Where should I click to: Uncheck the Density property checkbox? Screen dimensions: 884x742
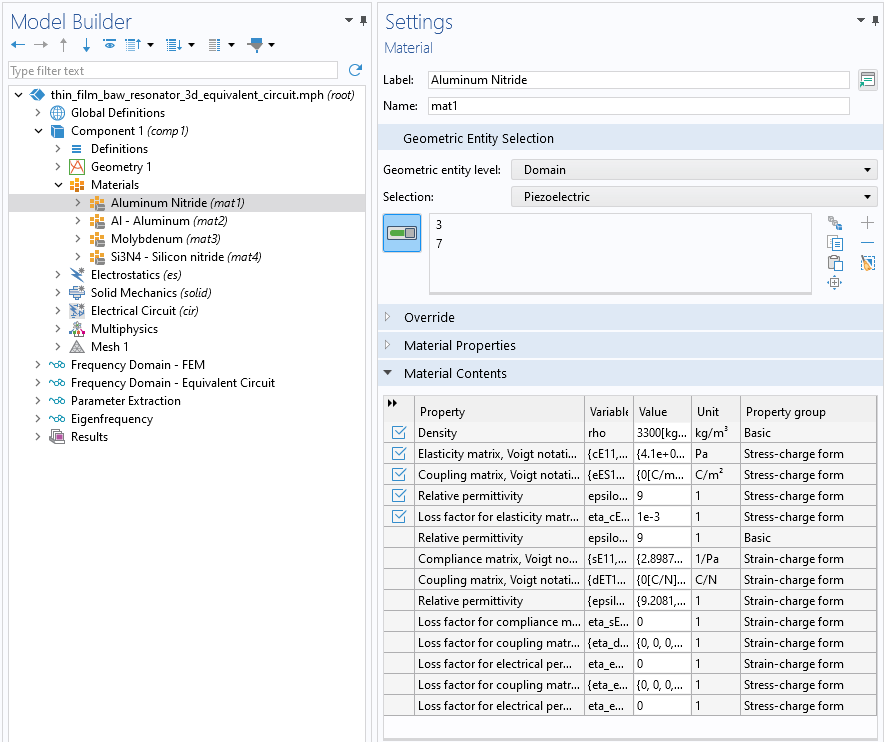[399, 432]
